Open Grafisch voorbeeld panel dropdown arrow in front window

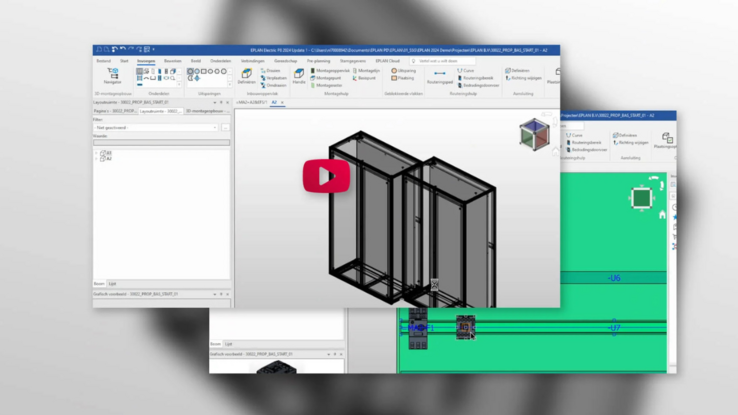click(x=215, y=294)
